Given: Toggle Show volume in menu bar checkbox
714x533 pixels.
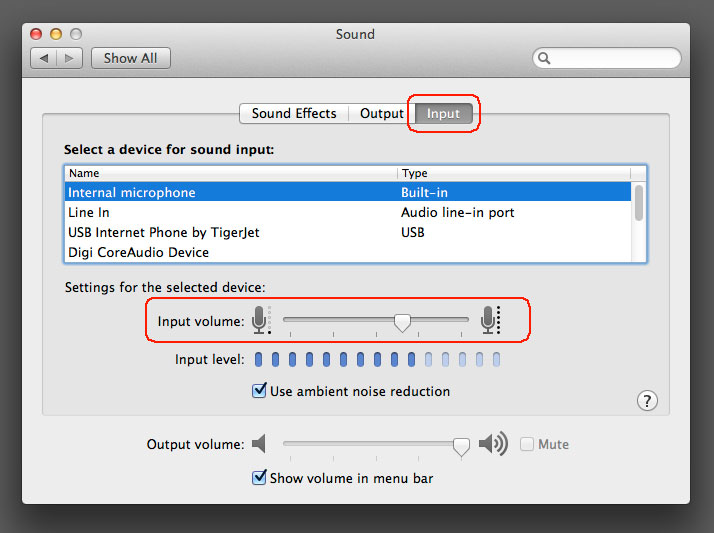Looking at the screenshot, I should click(x=259, y=477).
